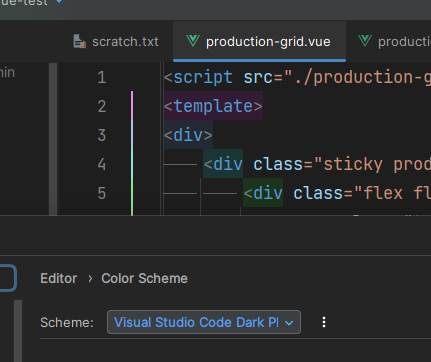Click the <template> tag in the editor
Image resolution: width=431 pixels, height=362 pixels.
pos(213,106)
